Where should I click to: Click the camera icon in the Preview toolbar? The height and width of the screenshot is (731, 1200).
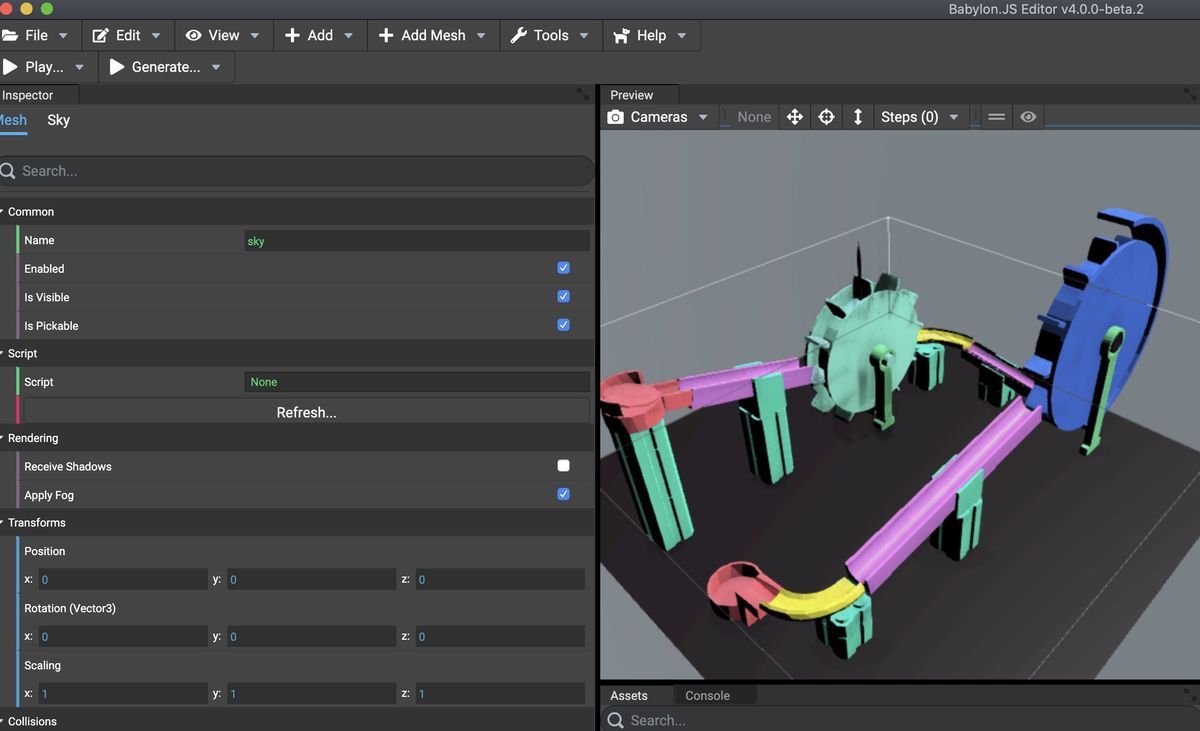click(615, 116)
